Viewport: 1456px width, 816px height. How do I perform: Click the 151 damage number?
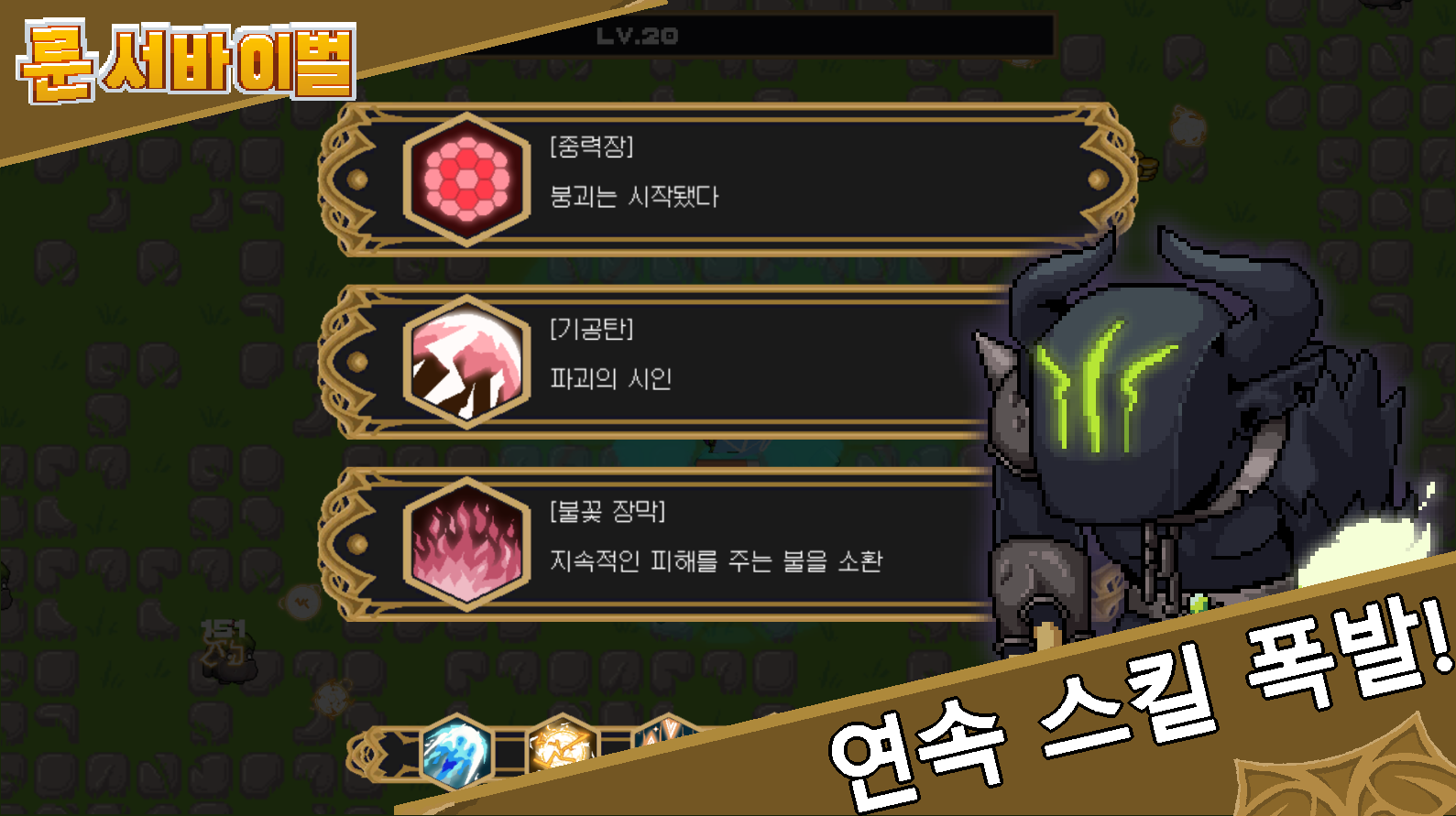[224, 628]
